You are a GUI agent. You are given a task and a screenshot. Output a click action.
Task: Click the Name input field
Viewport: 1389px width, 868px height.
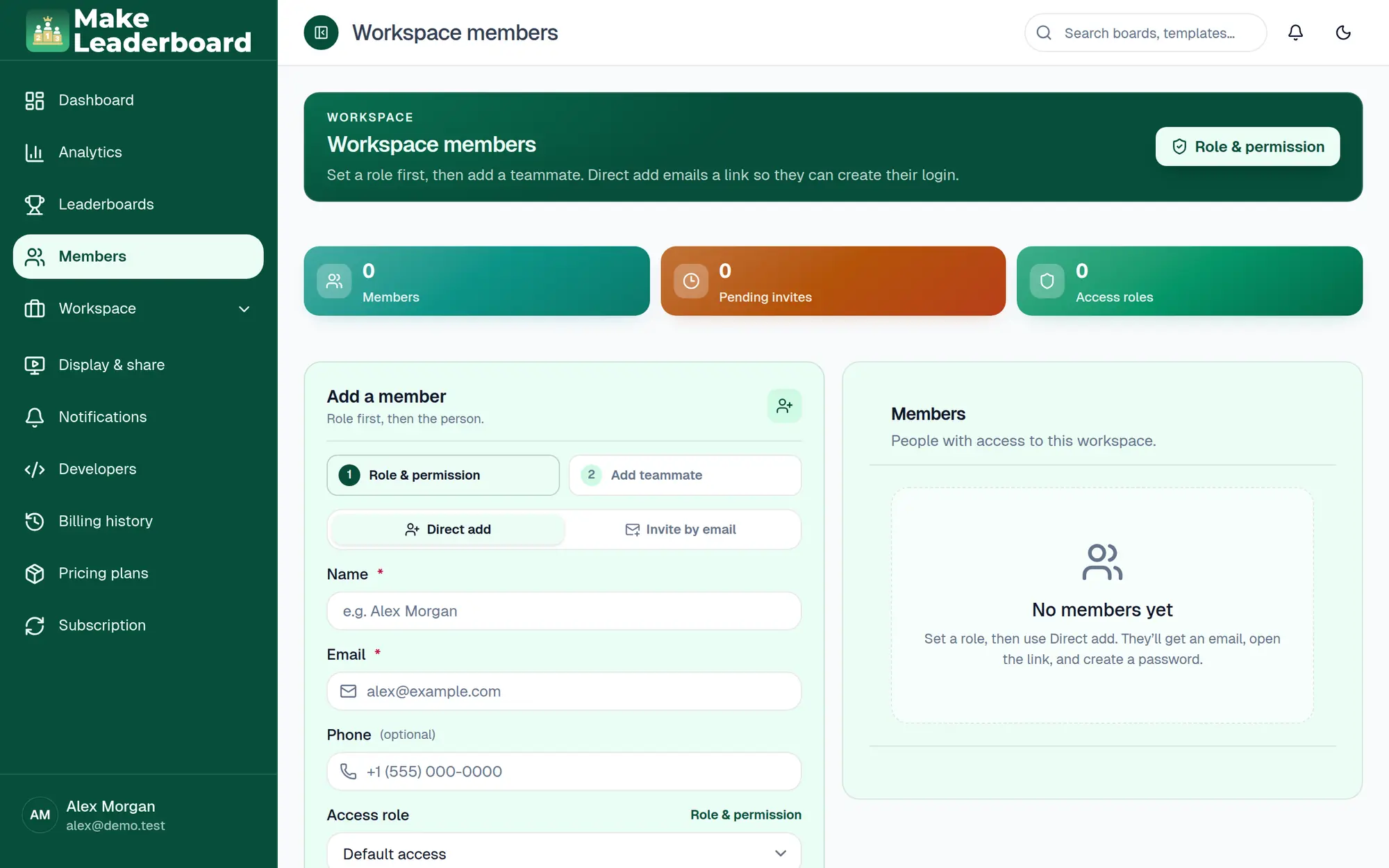564,611
